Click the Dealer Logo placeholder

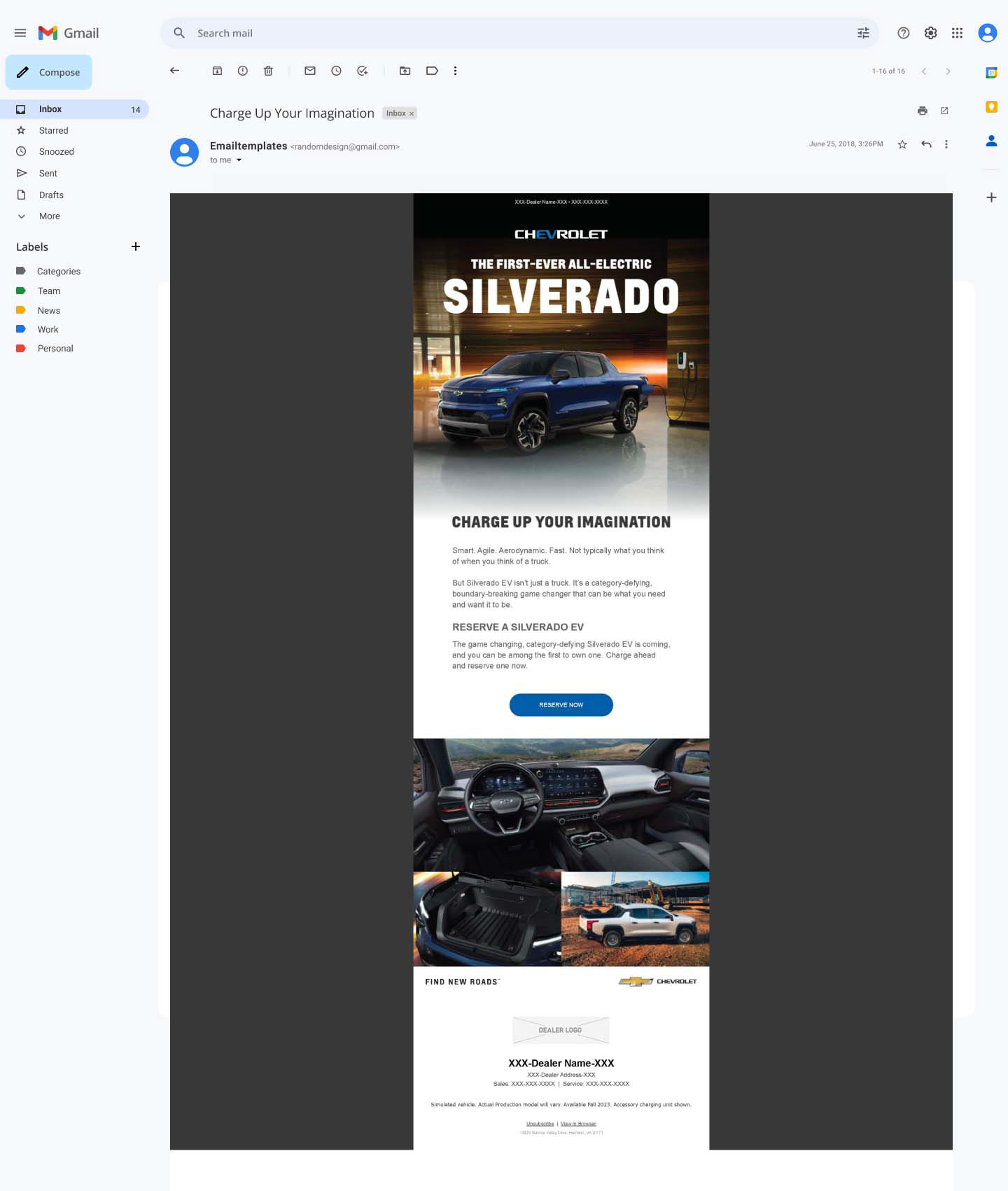pos(561,1030)
